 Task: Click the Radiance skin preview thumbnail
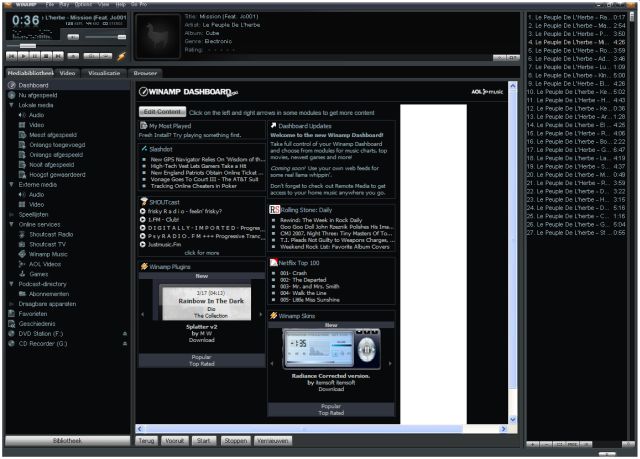331,349
